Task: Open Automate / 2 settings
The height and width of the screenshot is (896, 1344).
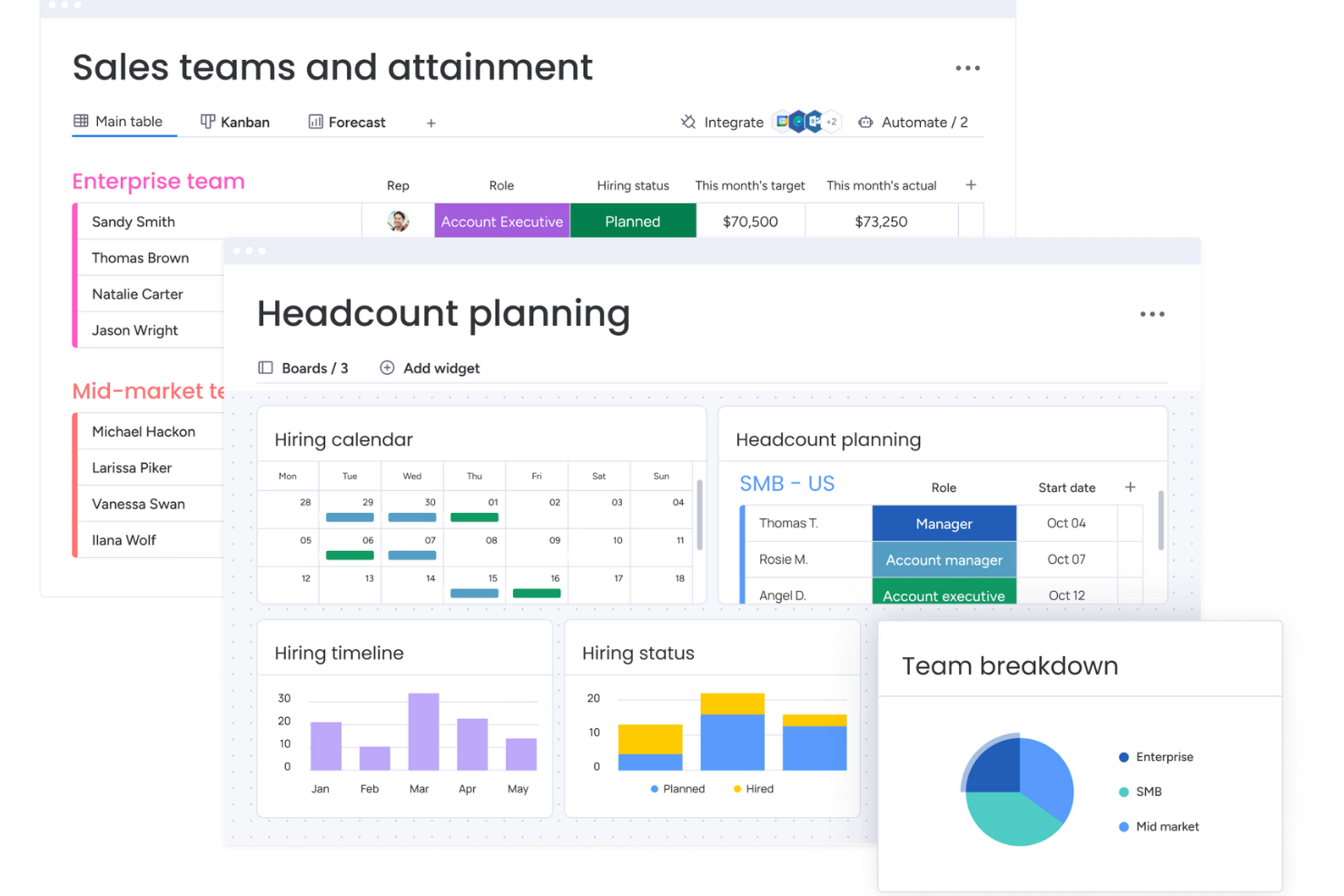Action: click(x=924, y=122)
